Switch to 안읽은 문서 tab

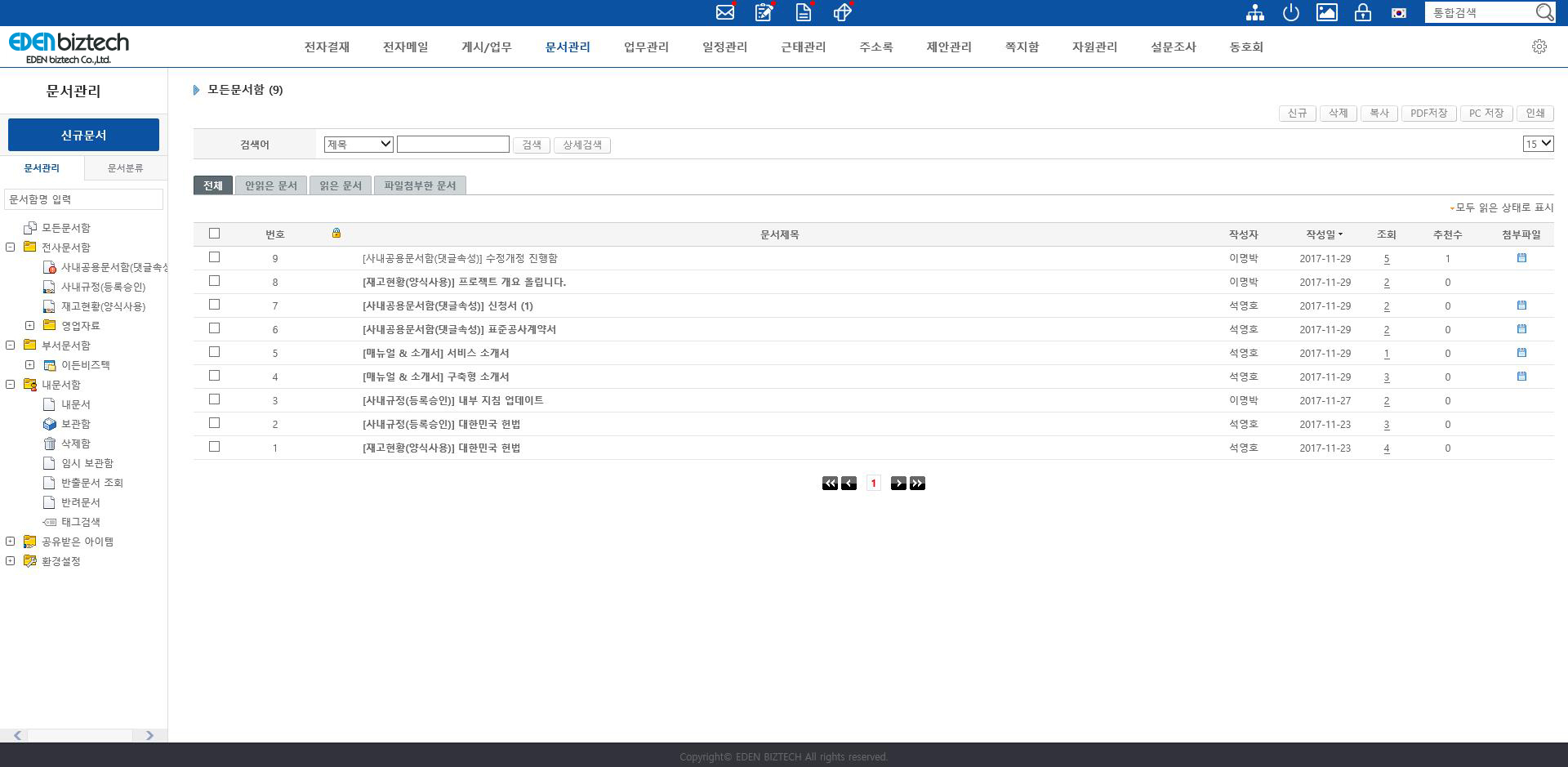(271, 185)
